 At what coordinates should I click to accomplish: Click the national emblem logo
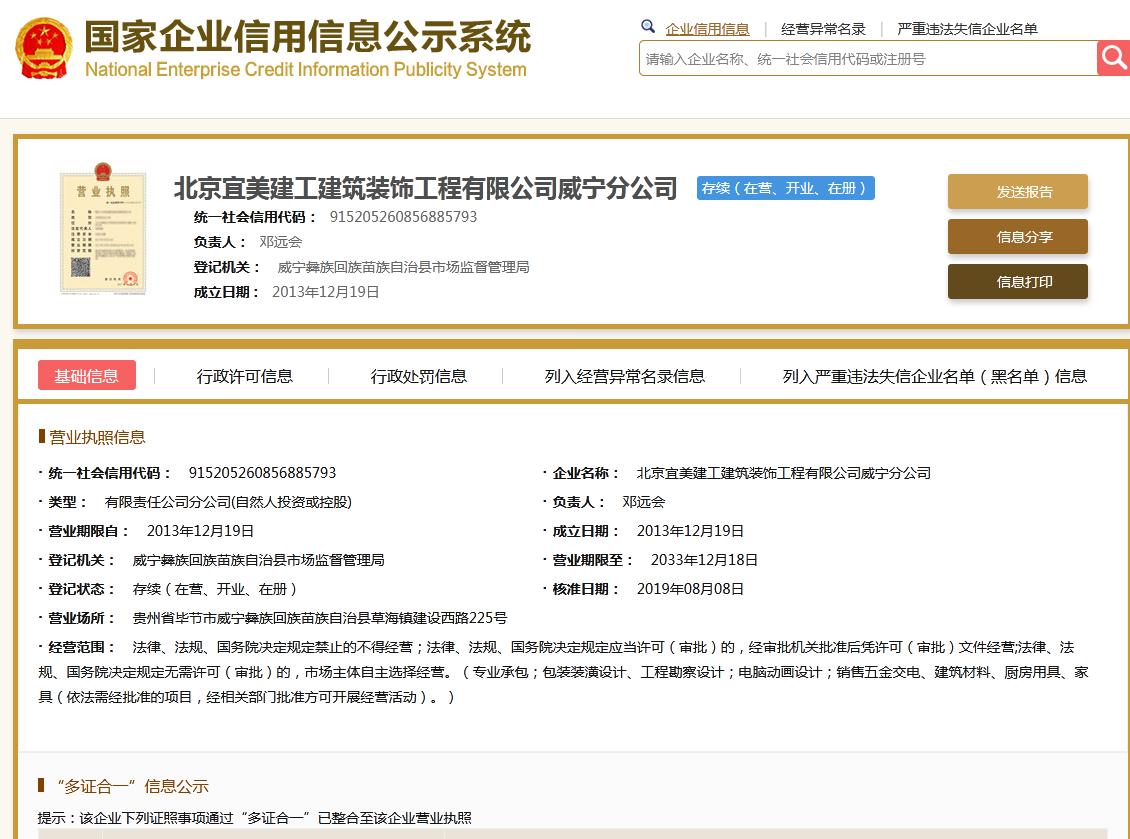click(44, 48)
